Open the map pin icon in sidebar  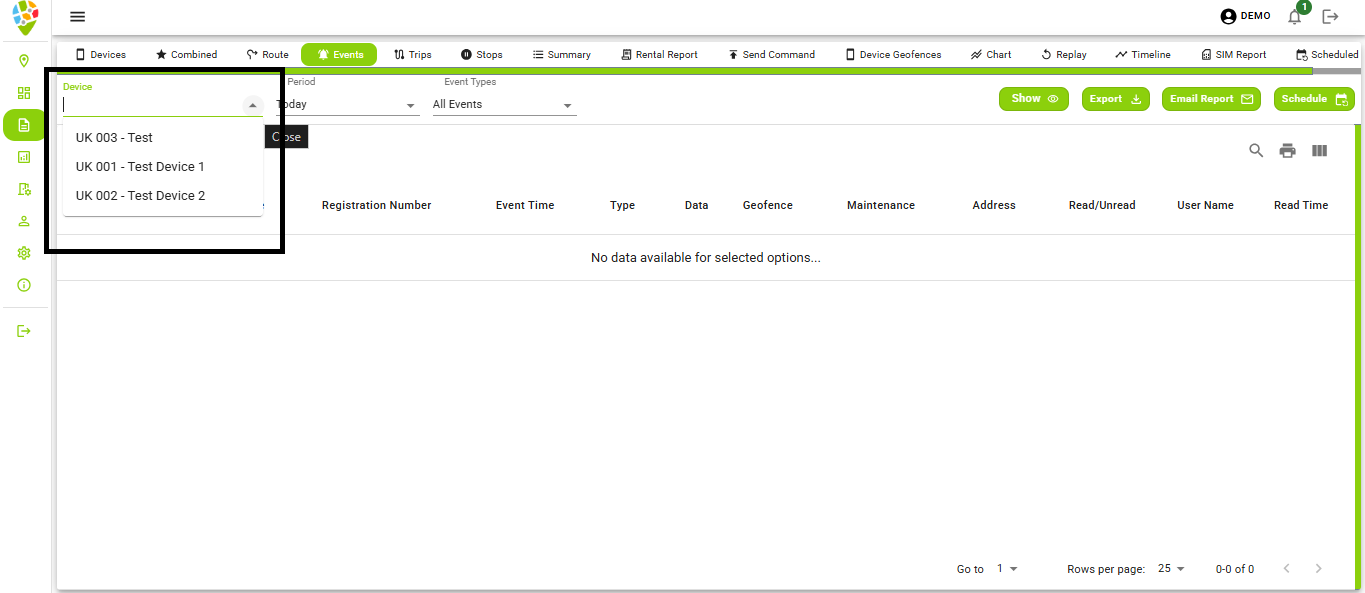[x=24, y=61]
